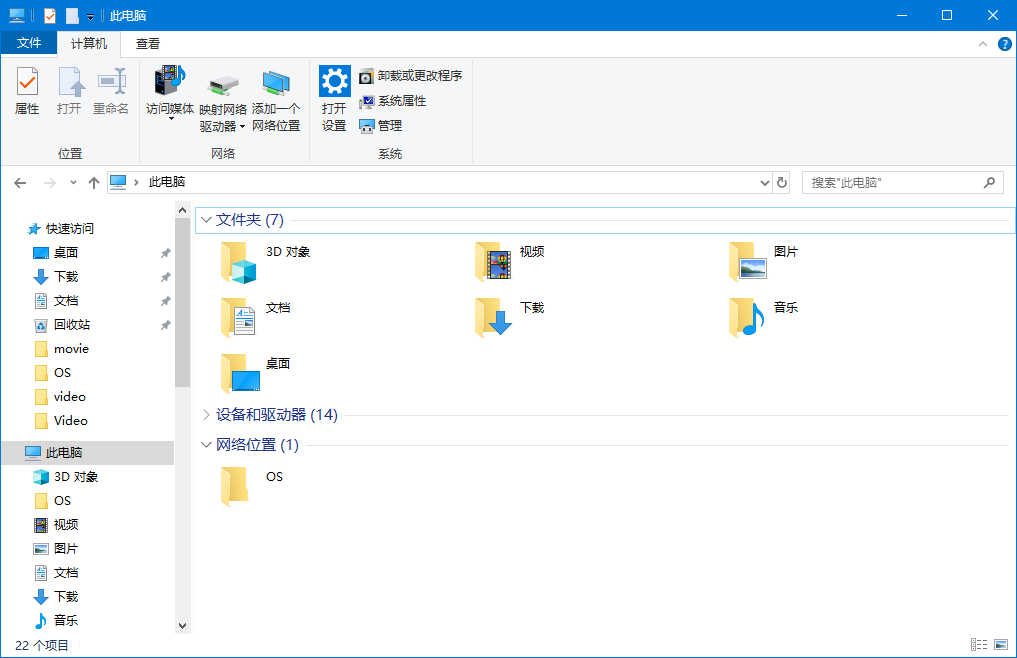Expand the 设备和驱动器 (14) group
This screenshot has width=1017, height=658.
tap(206, 415)
